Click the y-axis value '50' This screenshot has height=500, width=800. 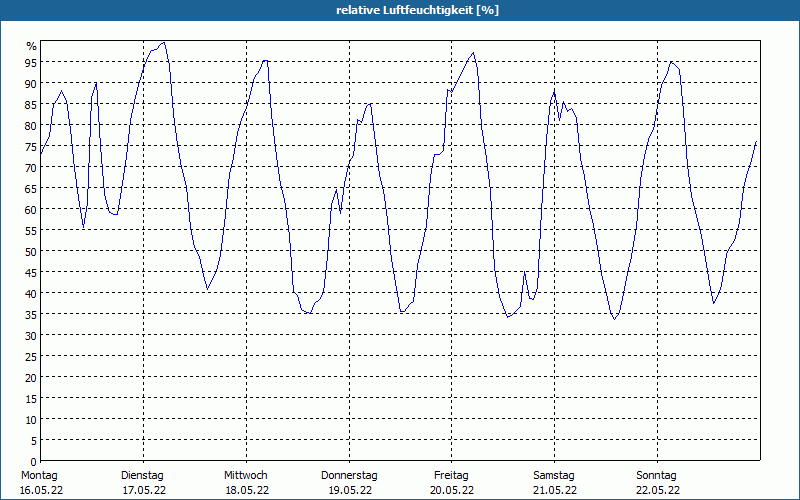[x=31, y=252]
